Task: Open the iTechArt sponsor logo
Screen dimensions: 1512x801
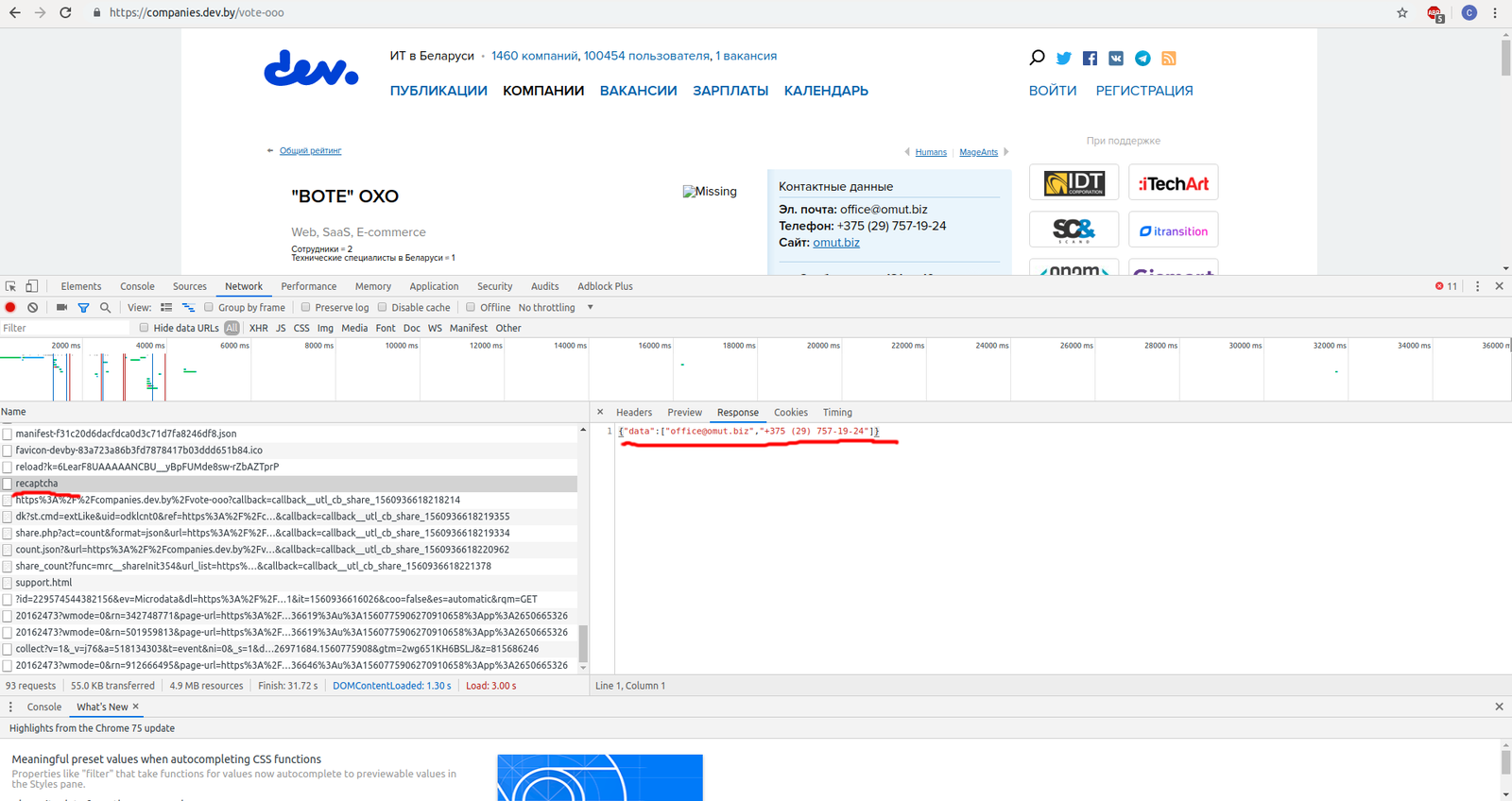Action: pos(1173,183)
